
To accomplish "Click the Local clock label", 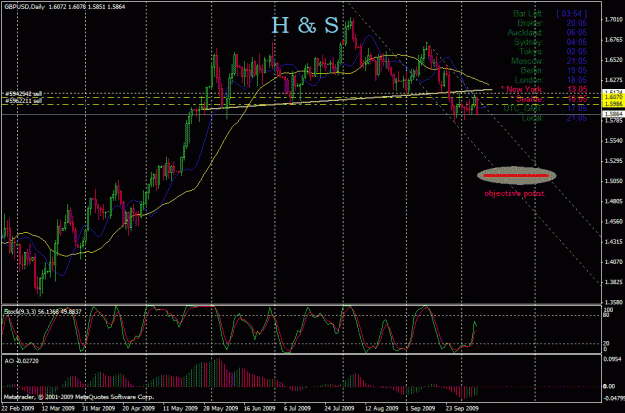I will (533, 118).
